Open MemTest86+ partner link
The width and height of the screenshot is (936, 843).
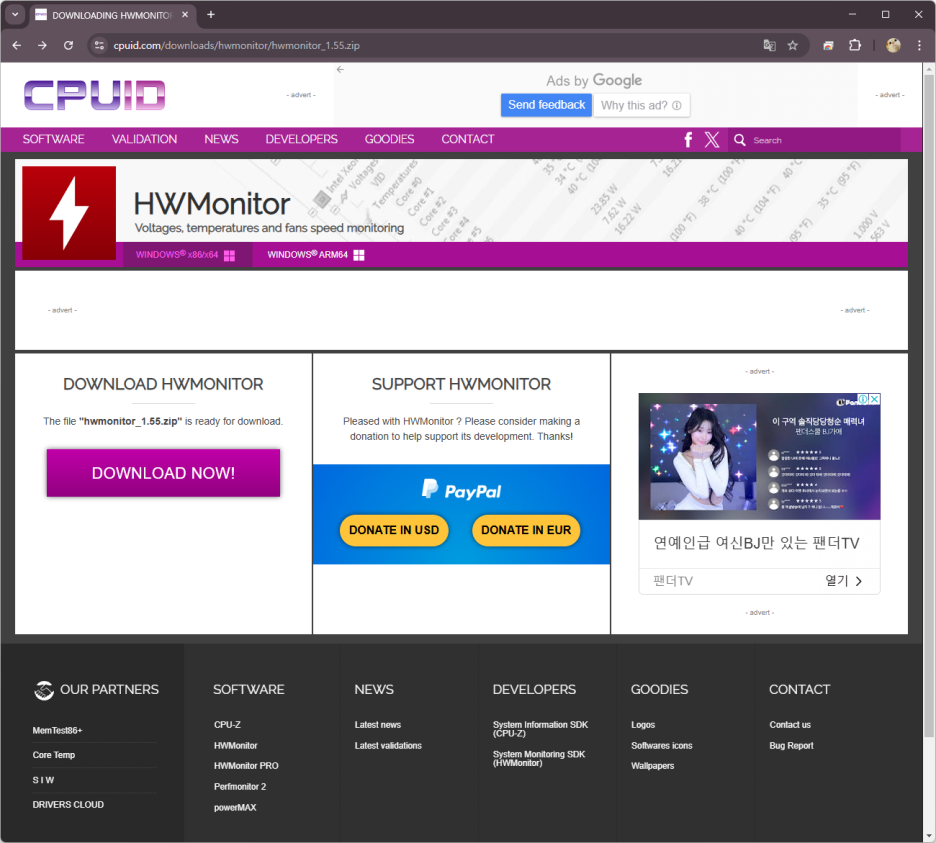pos(57,730)
